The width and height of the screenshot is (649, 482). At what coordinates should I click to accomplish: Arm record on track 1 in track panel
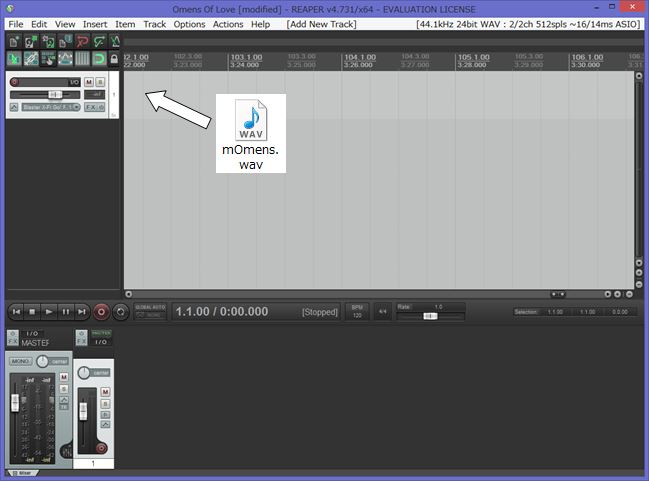14,81
